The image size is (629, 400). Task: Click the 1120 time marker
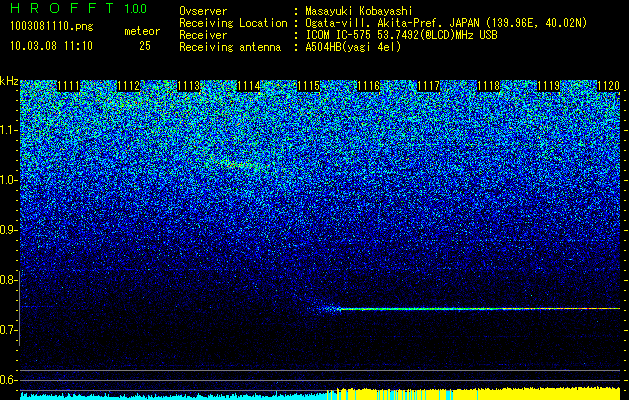[x=609, y=86]
